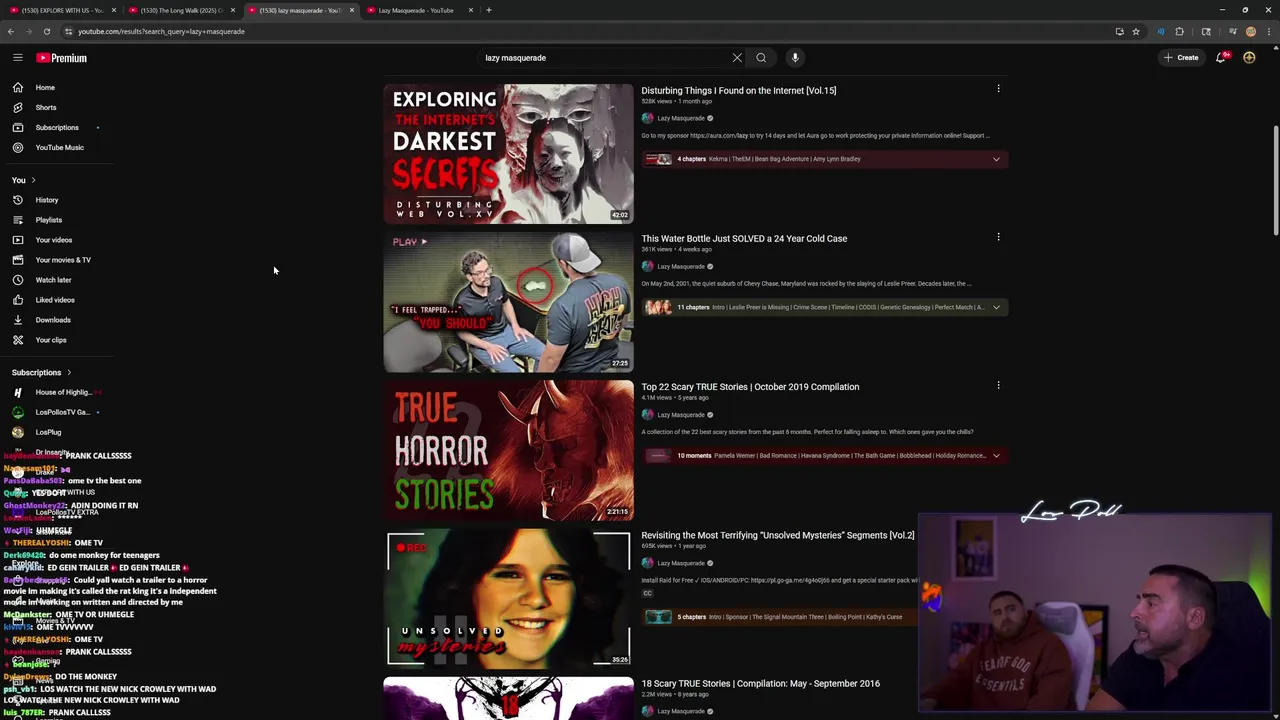Expand the Subscriptions section header

[x=41, y=372]
